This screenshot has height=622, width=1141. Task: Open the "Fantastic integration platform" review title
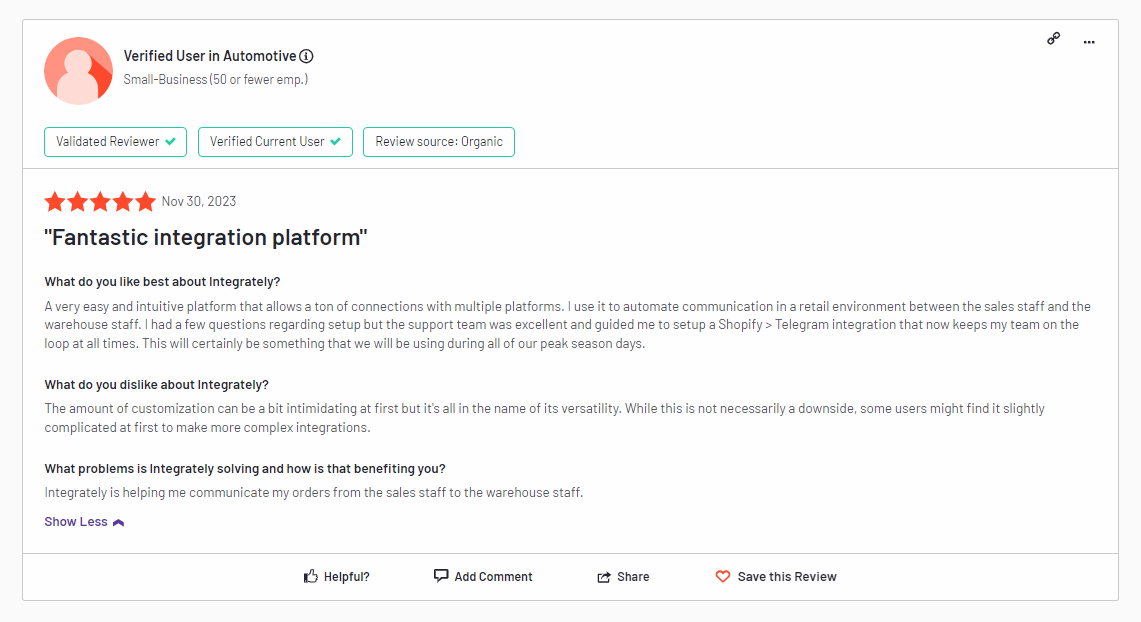(206, 237)
